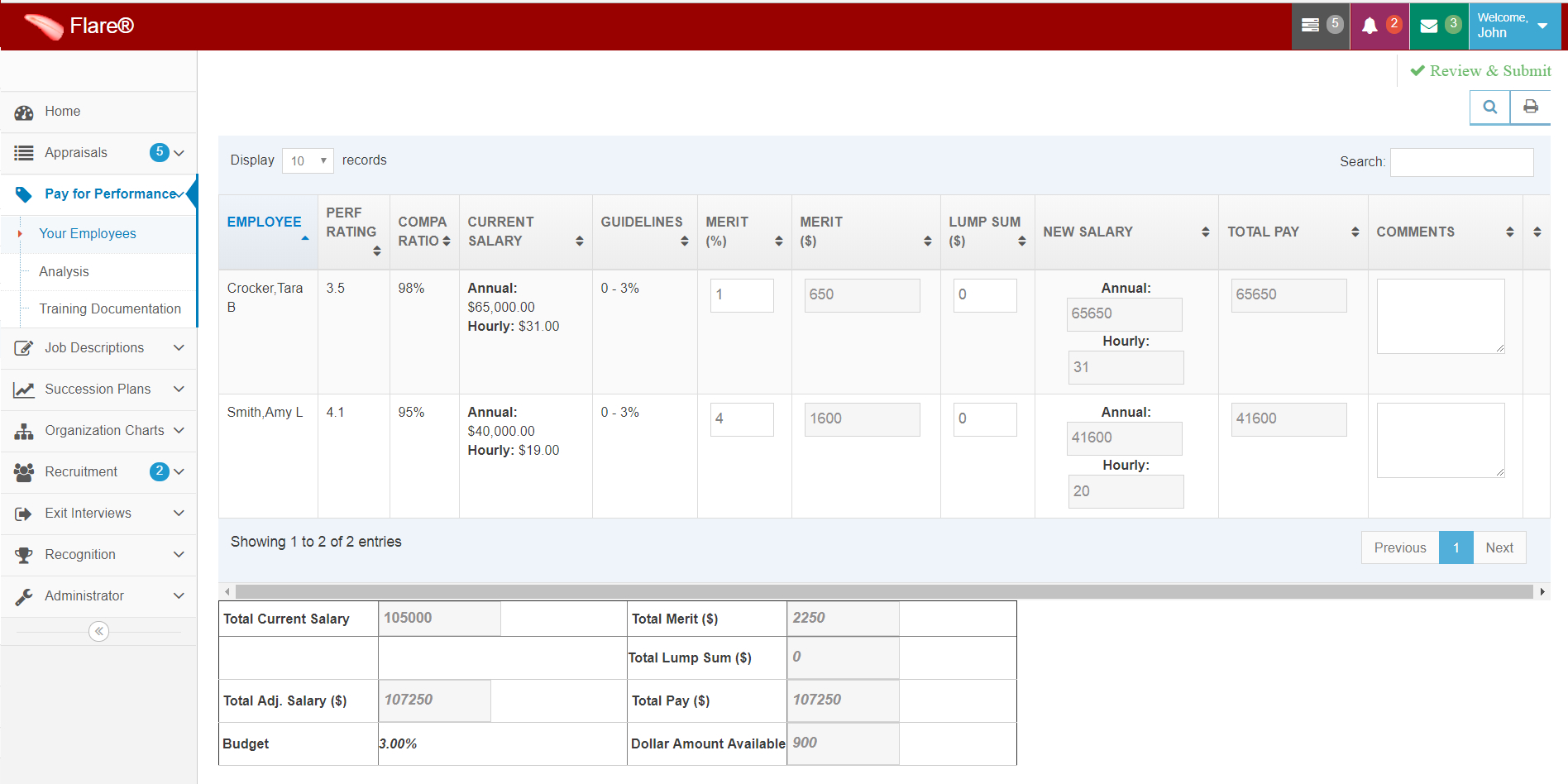Click the Succession Plans chart icon
1568x784 pixels.
(24, 390)
